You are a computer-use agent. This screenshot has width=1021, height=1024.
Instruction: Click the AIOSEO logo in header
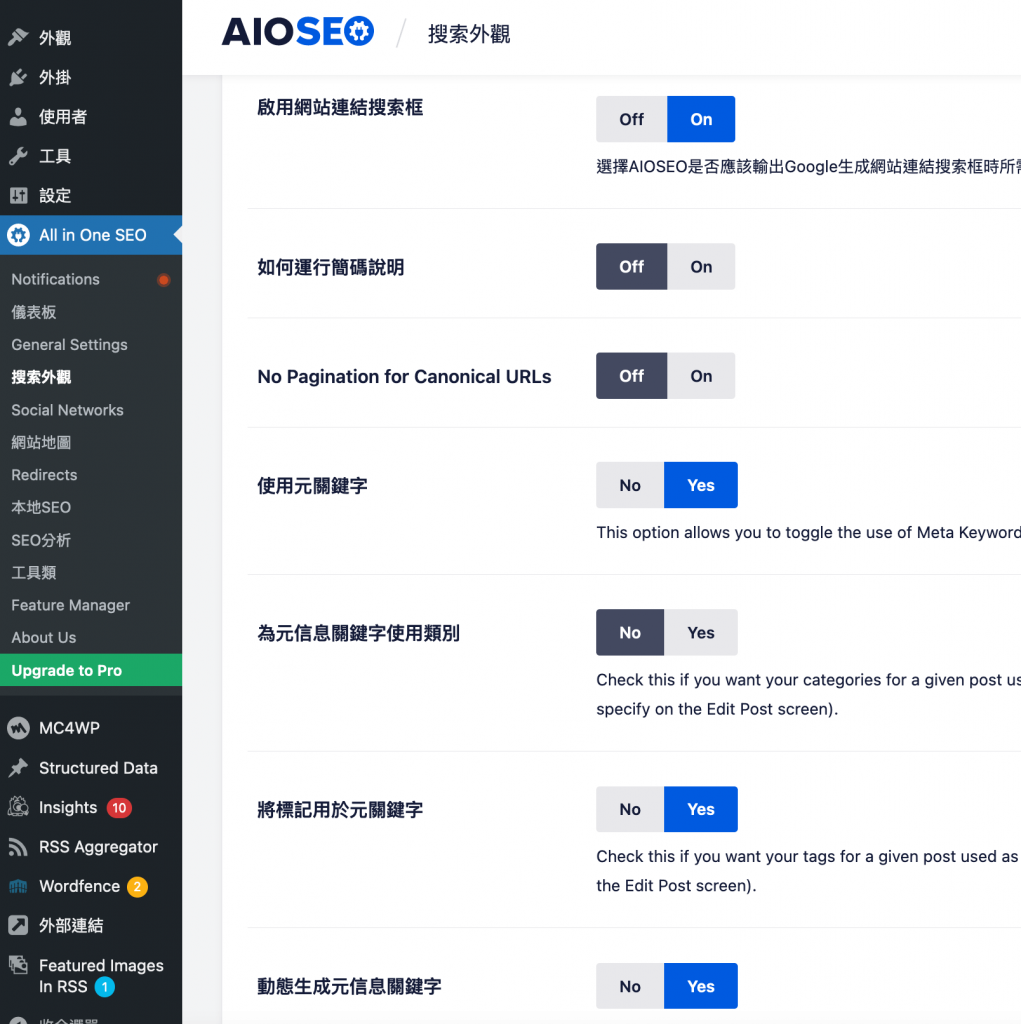tap(298, 32)
